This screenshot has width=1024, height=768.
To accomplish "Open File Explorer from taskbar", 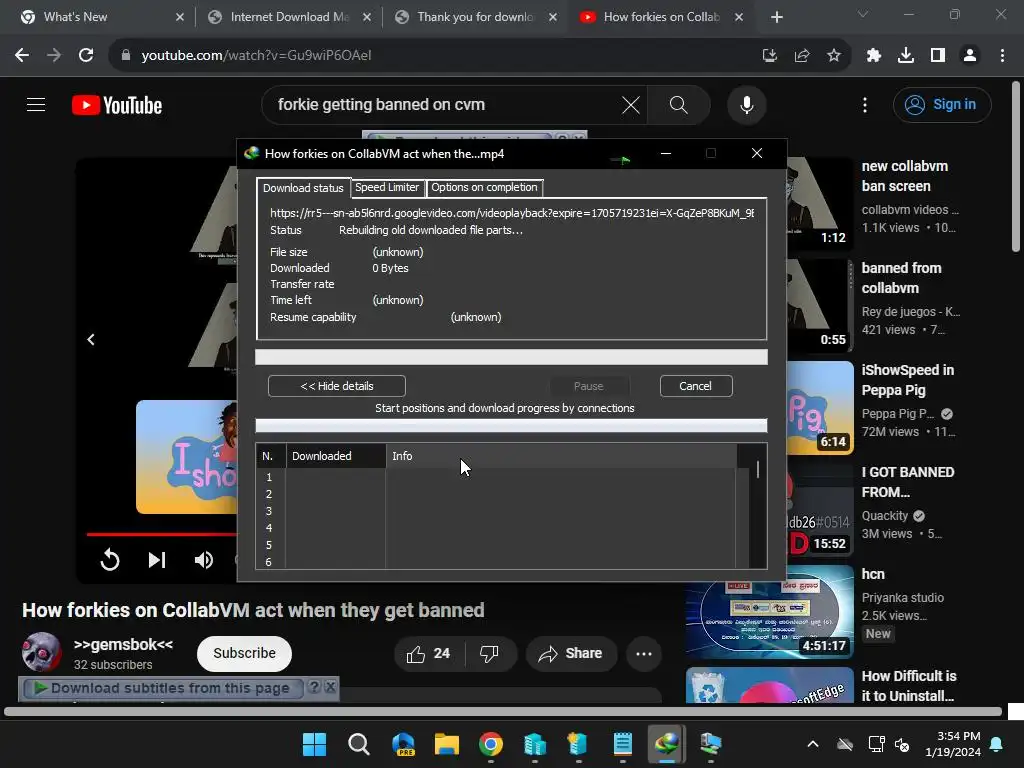I will (447, 744).
